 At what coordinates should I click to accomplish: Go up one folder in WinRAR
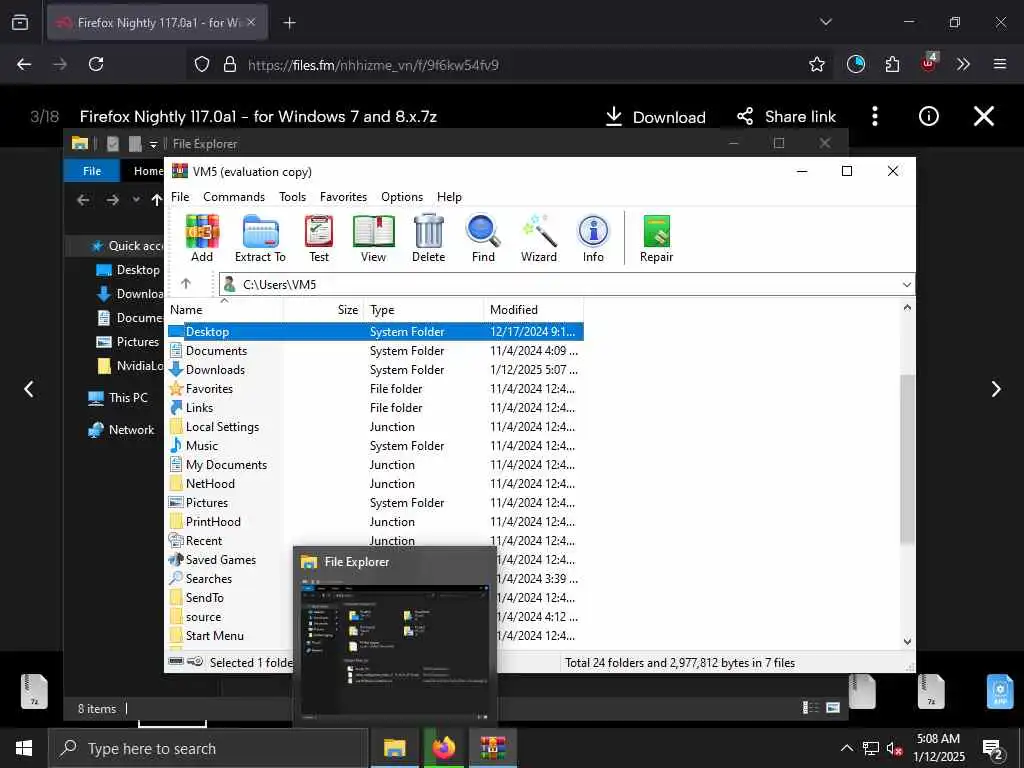[185, 283]
